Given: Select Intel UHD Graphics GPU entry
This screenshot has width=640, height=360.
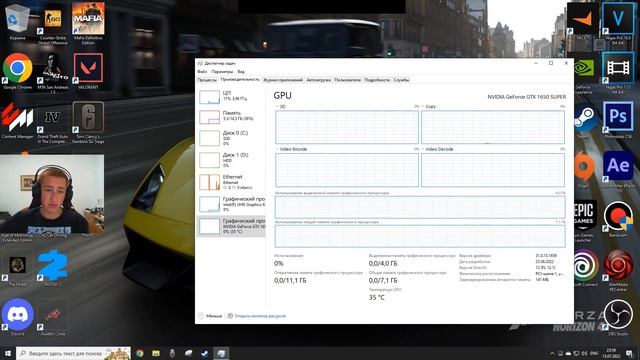Looking at the screenshot, I should (231, 204).
